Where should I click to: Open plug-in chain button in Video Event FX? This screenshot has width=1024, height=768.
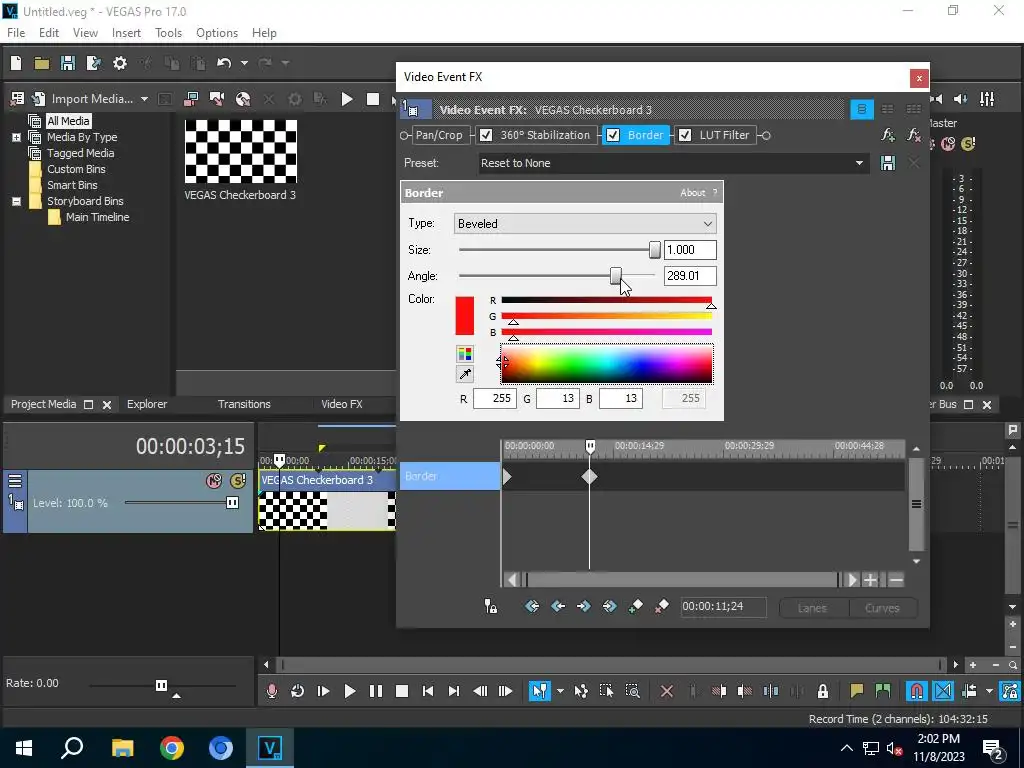888,135
